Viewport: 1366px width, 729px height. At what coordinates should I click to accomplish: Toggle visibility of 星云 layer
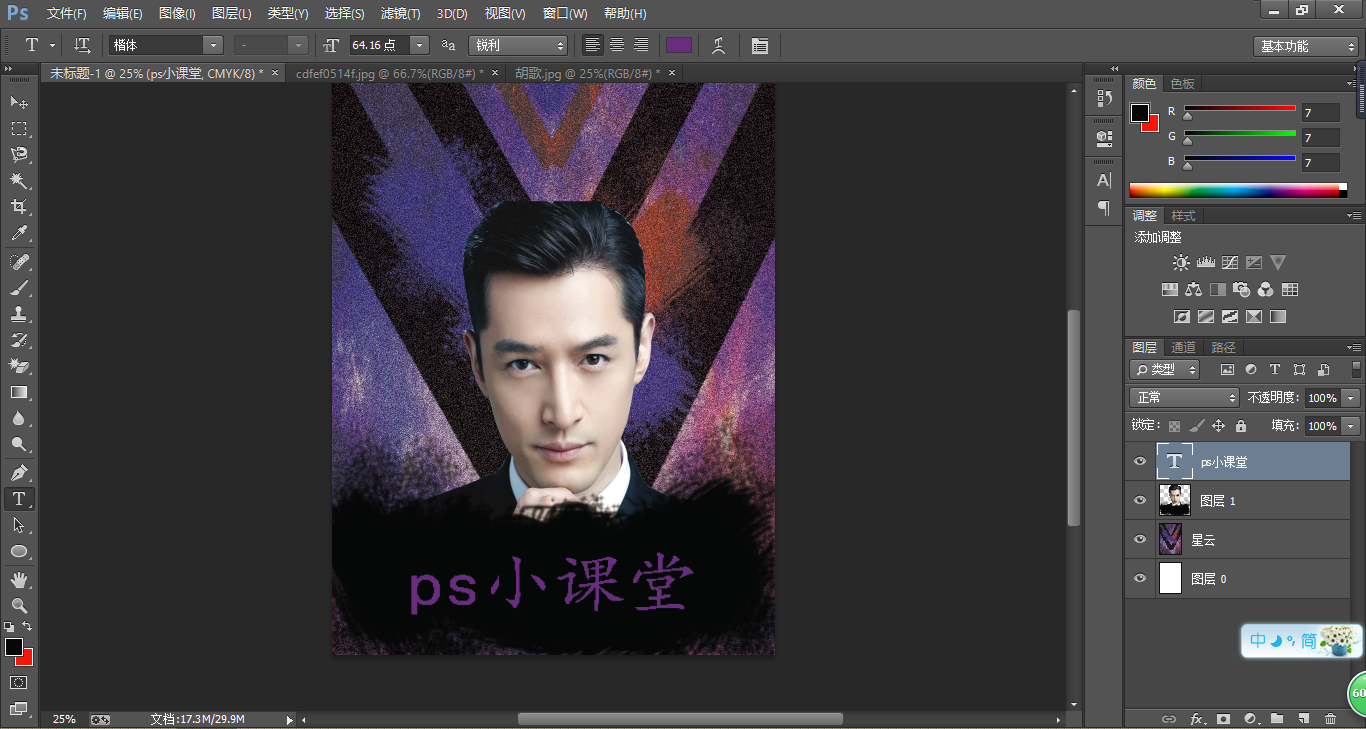pyautogui.click(x=1140, y=539)
